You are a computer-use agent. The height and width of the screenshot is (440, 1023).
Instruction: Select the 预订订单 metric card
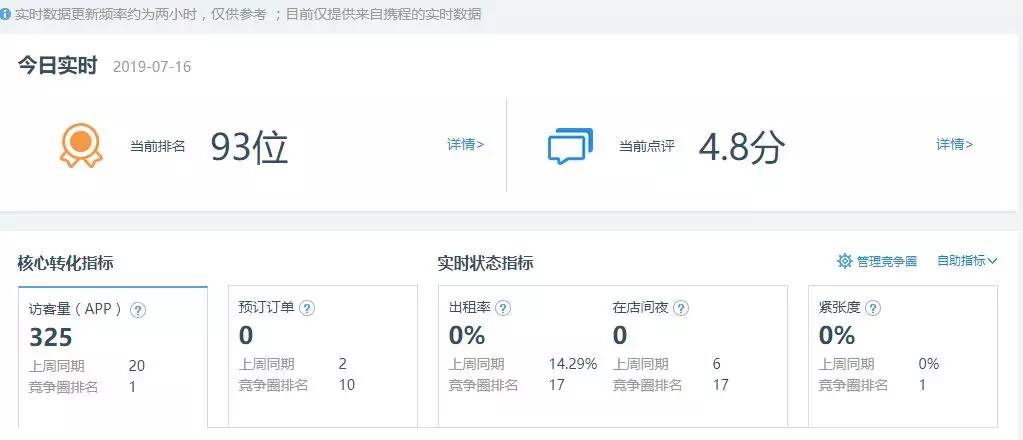click(x=323, y=356)
